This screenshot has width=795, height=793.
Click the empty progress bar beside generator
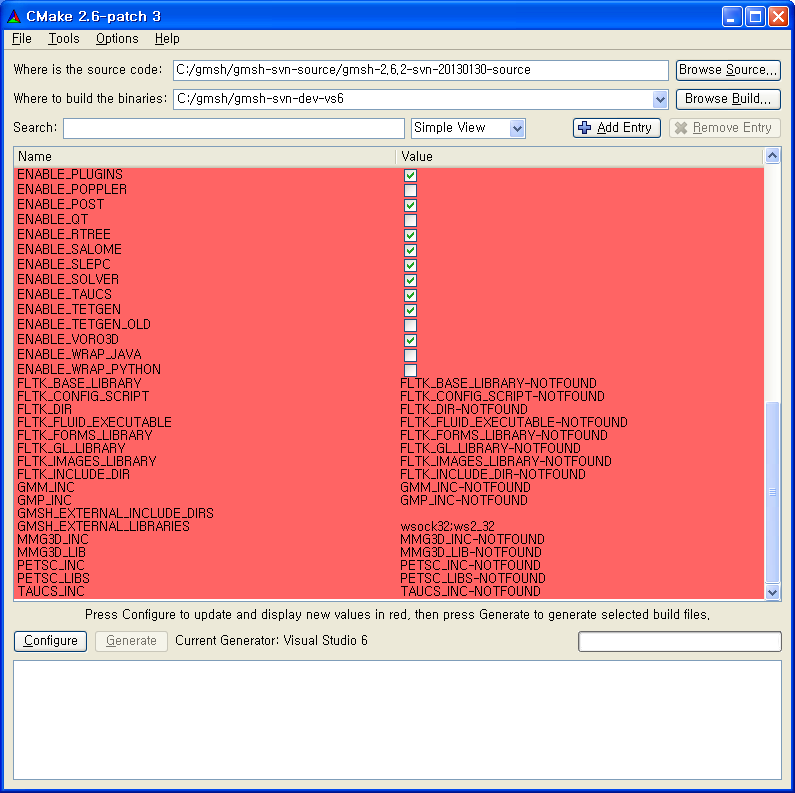click(x=679, y=641)
